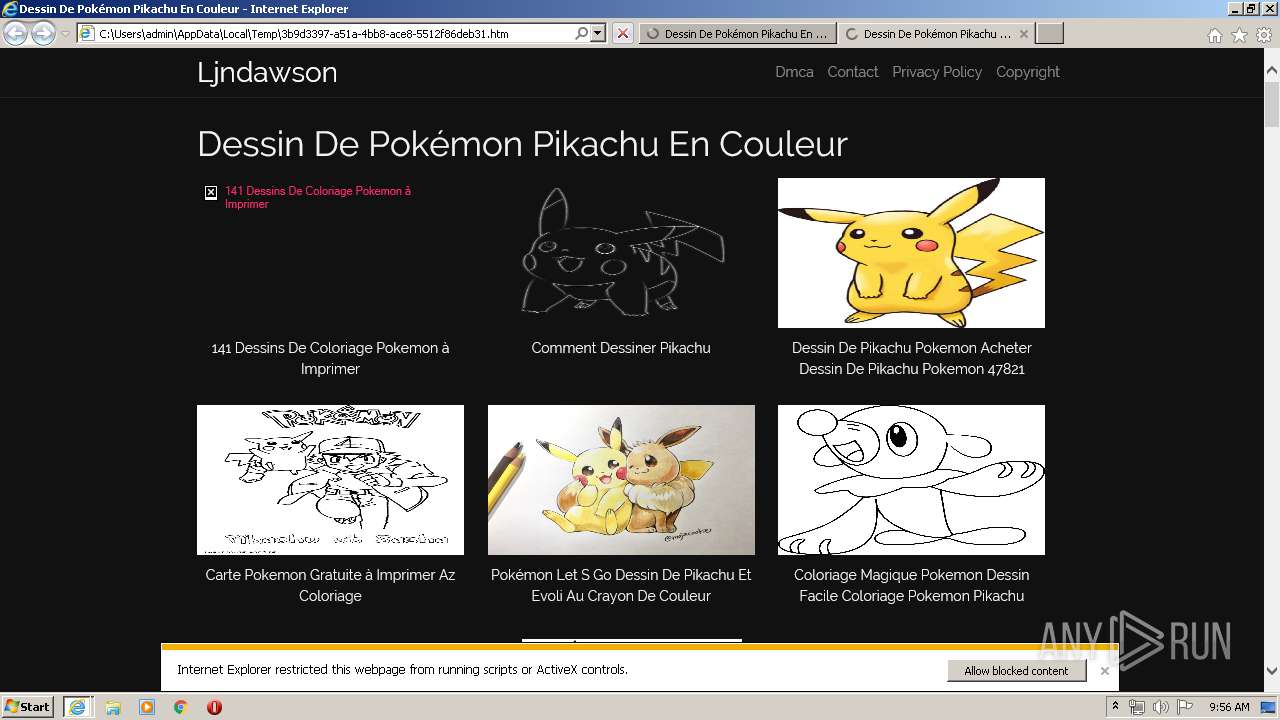
Task: Click the browser Back arrow button
Action: pos(15,33)
